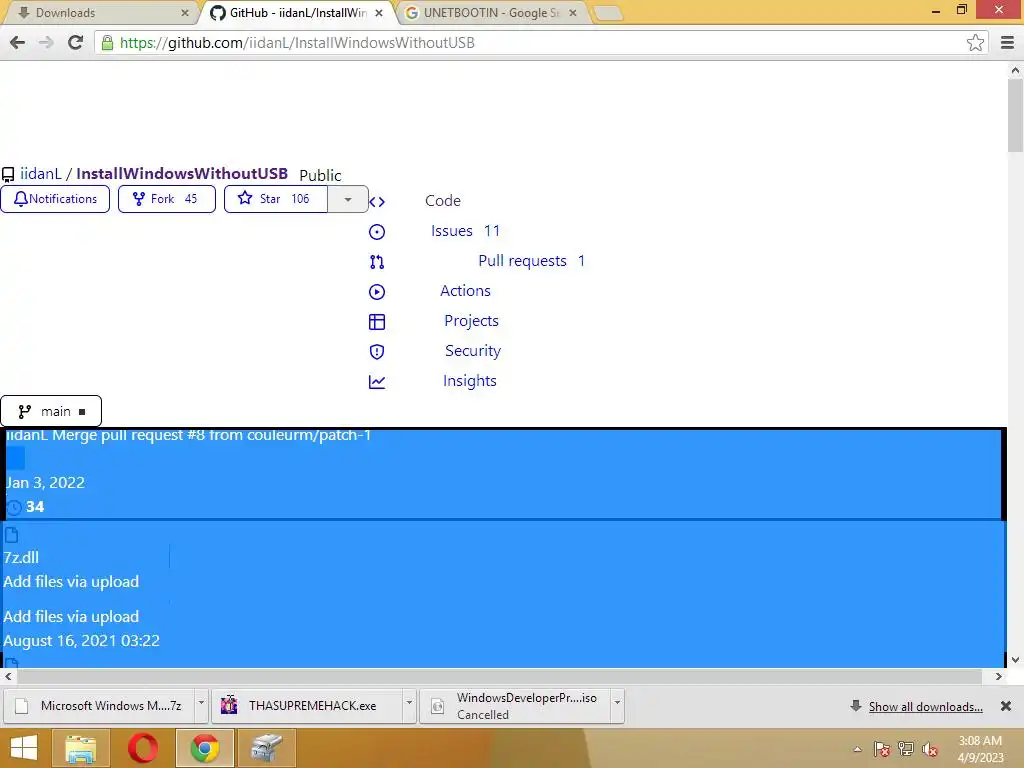Click the green padlock security icon
This screenshot has height=768, width=1024.
[107, 42]
